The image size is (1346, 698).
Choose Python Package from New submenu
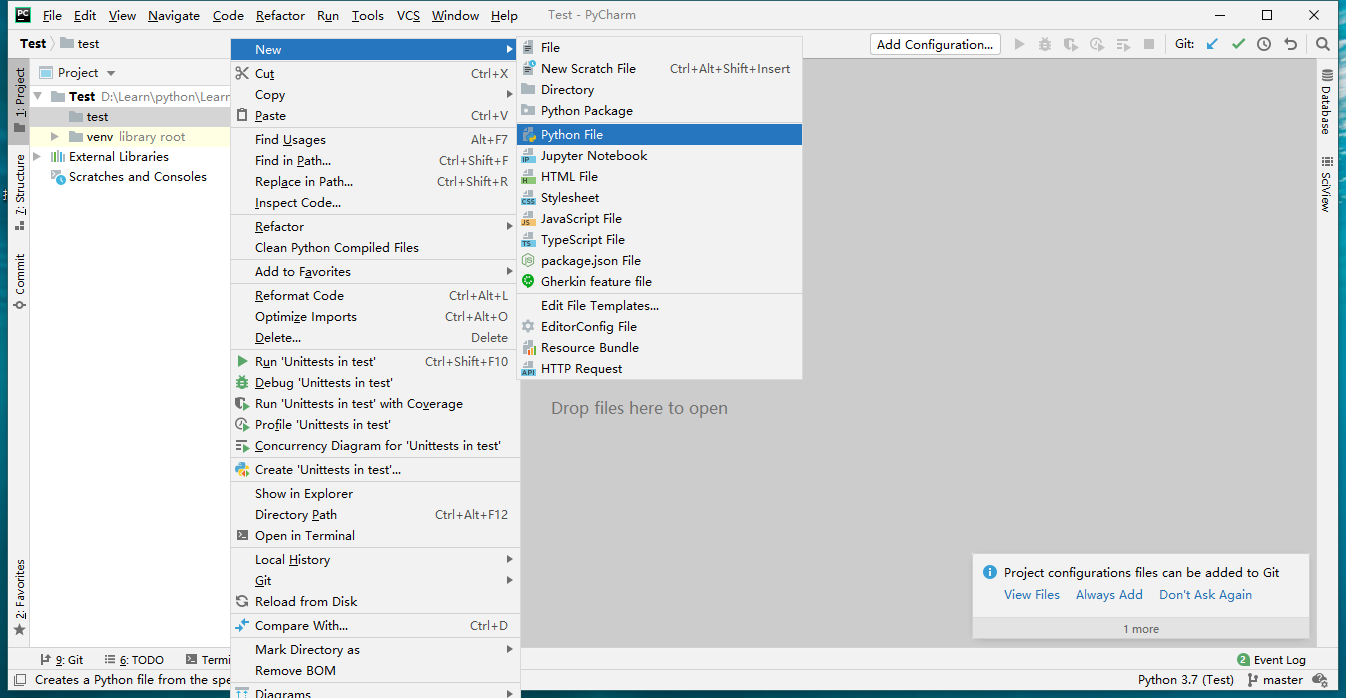(x=659, y=111)
